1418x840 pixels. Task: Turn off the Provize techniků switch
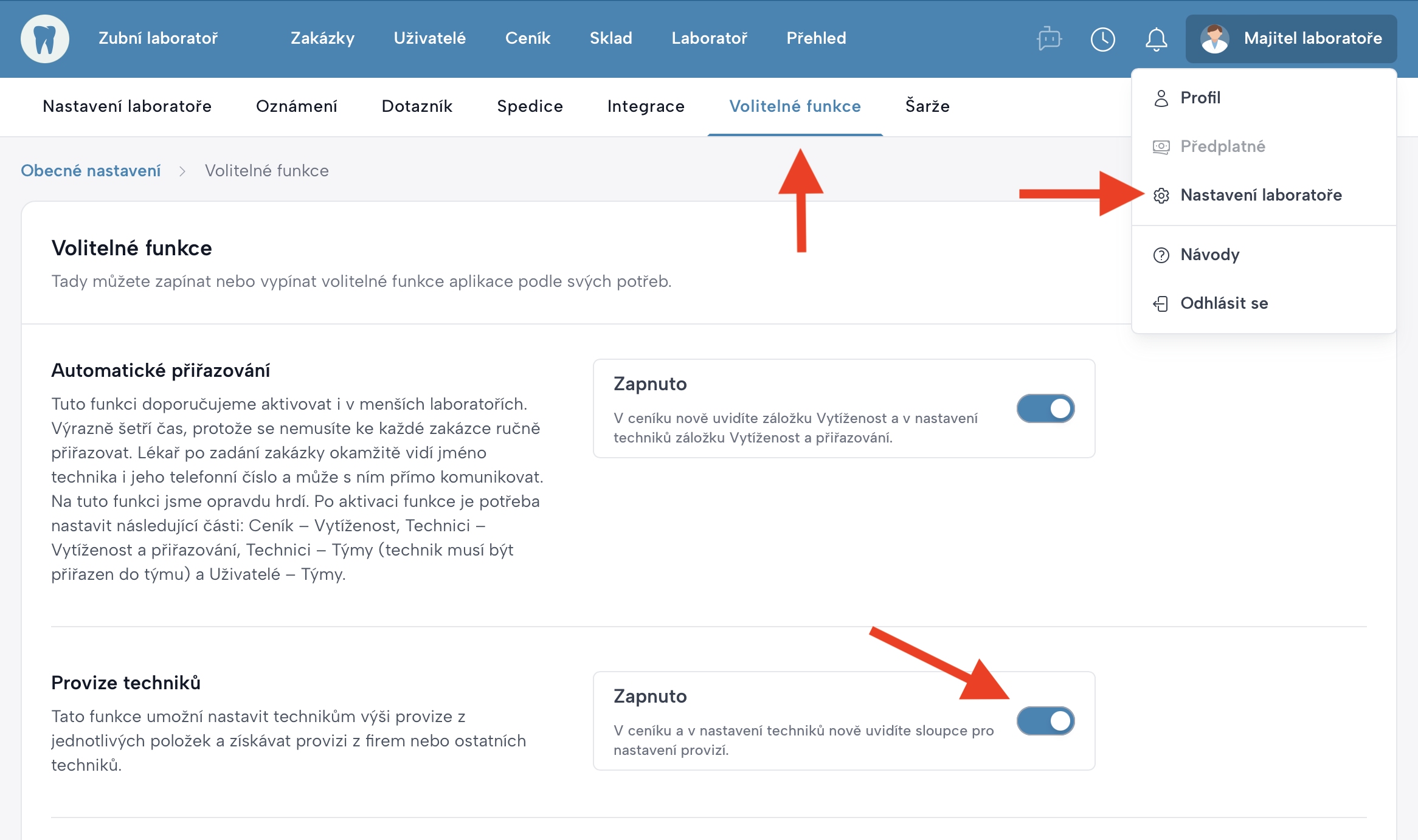1045,721
